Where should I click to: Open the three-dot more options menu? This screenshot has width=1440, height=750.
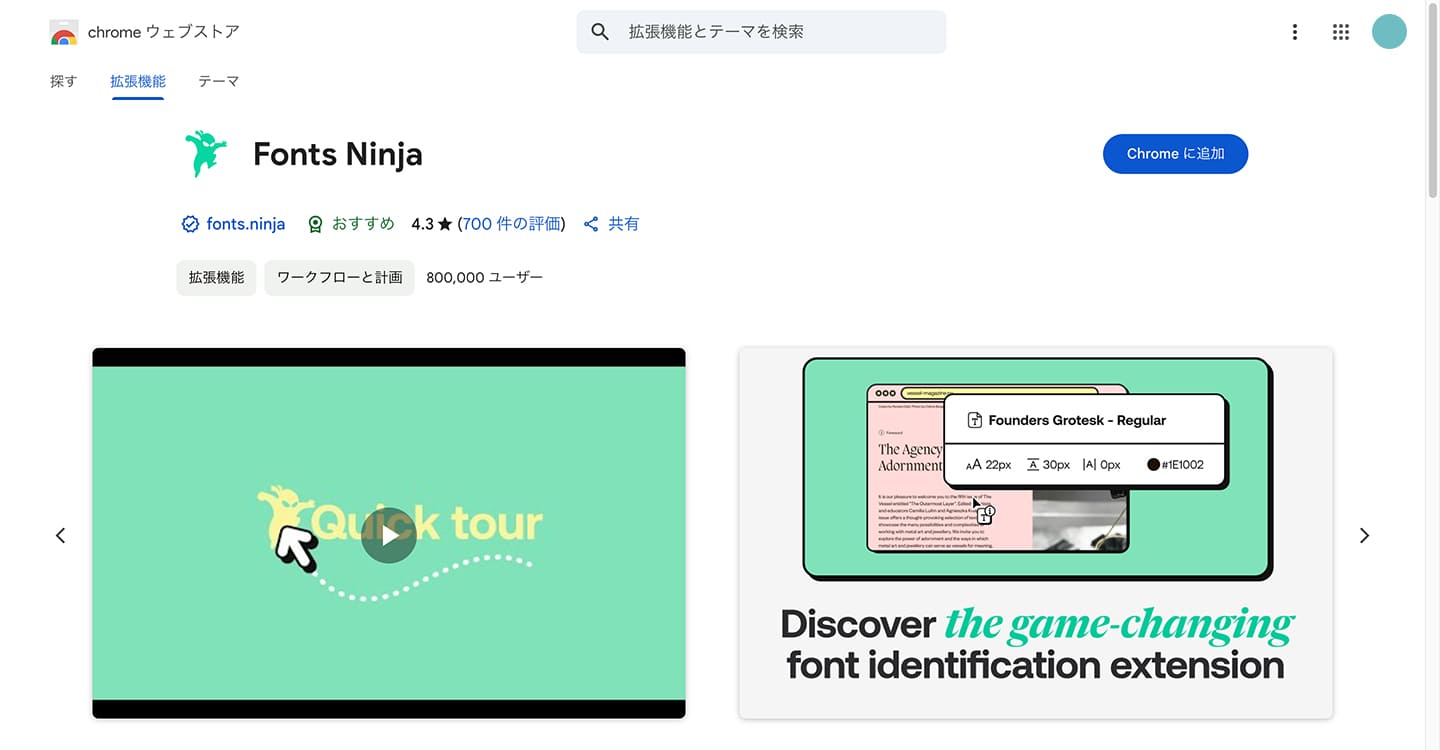1295,32
